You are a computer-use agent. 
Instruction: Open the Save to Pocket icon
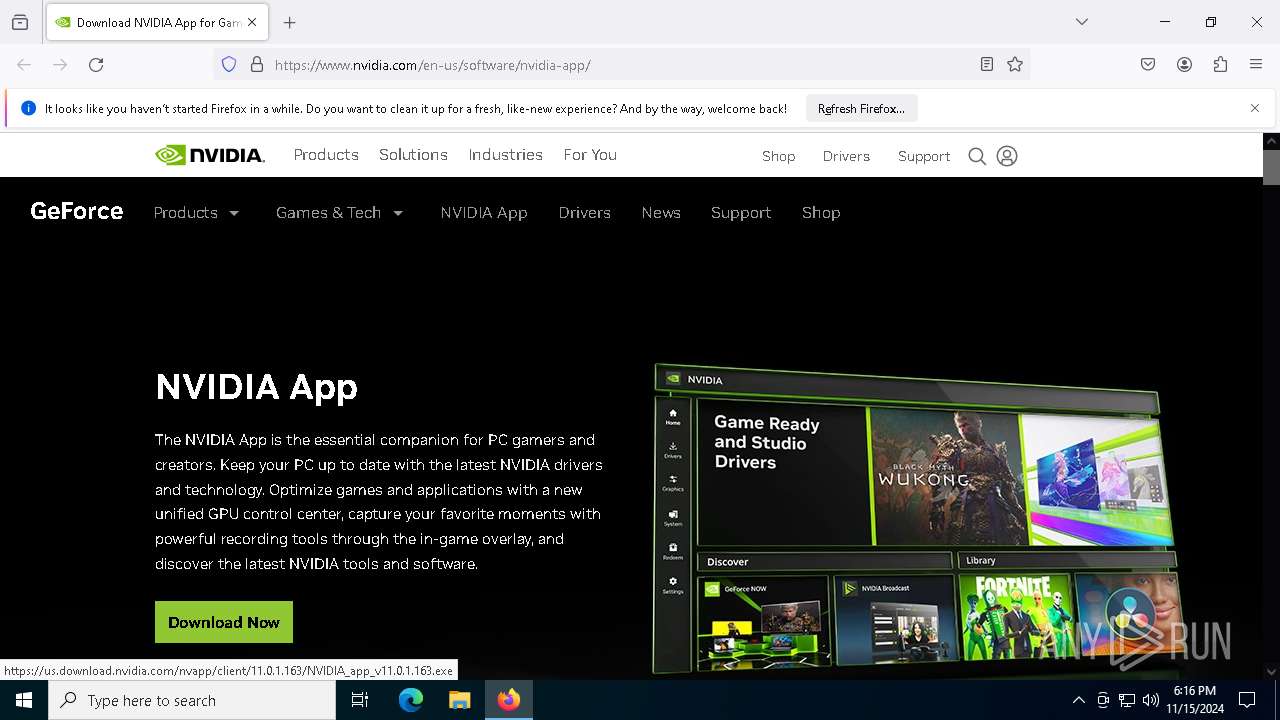[1148, 65]
